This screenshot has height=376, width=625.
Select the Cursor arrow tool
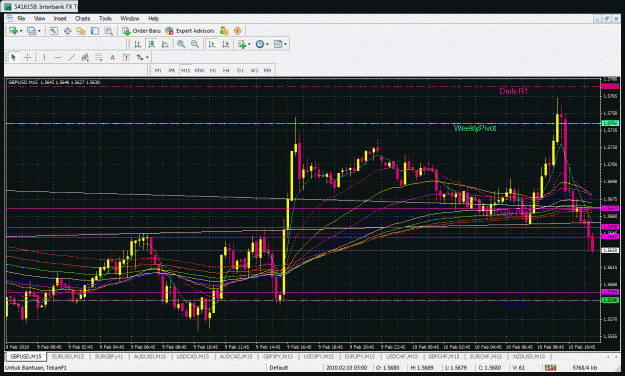coord(14,57)
